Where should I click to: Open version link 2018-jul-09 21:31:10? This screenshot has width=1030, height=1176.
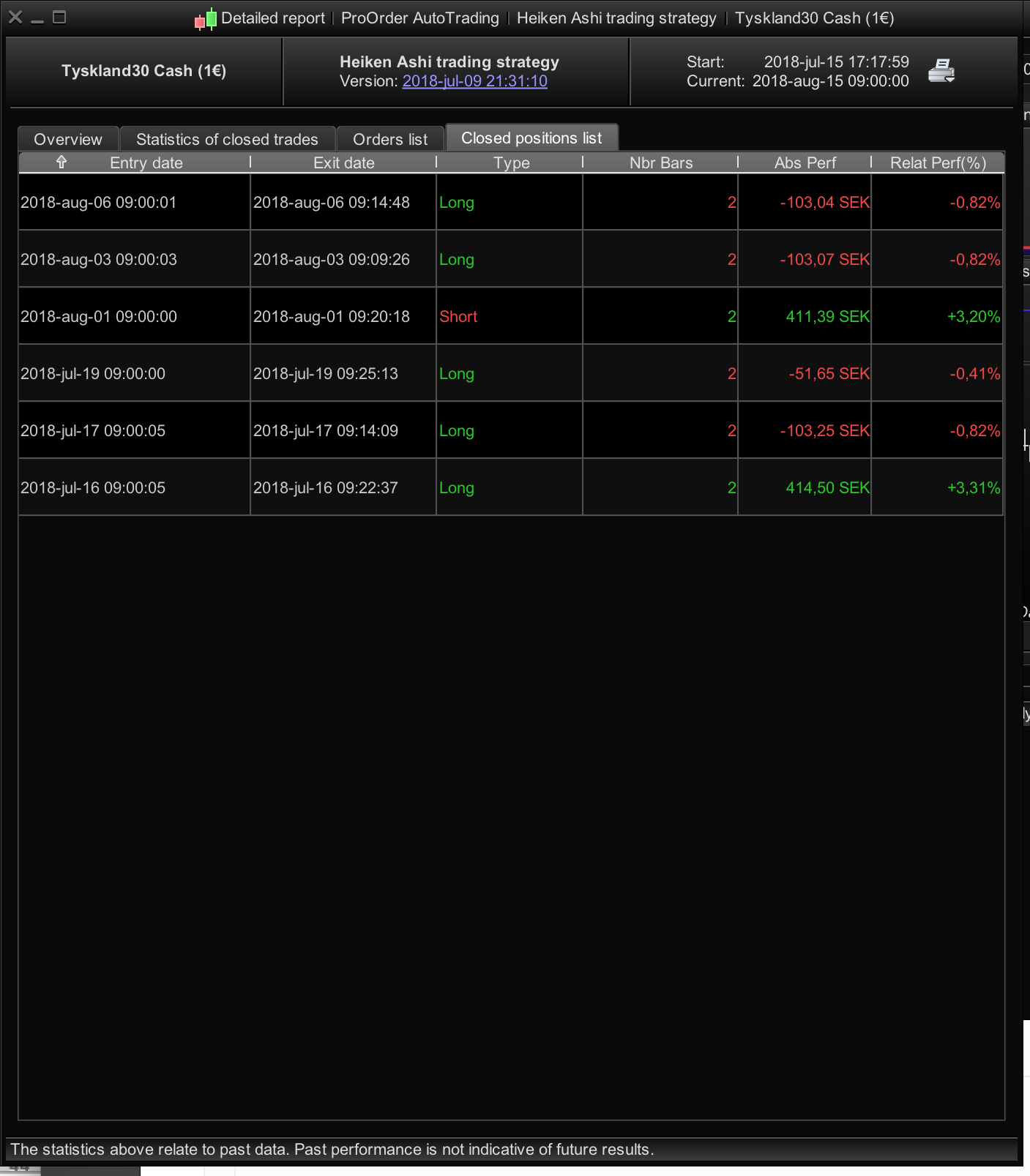point(475,81)
